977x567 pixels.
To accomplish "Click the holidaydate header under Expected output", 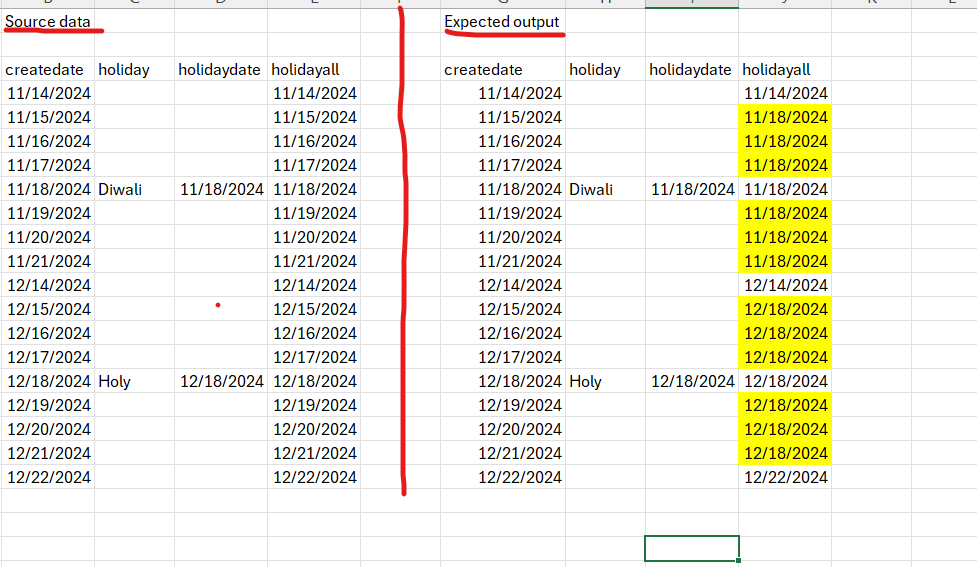I will 692,69.
